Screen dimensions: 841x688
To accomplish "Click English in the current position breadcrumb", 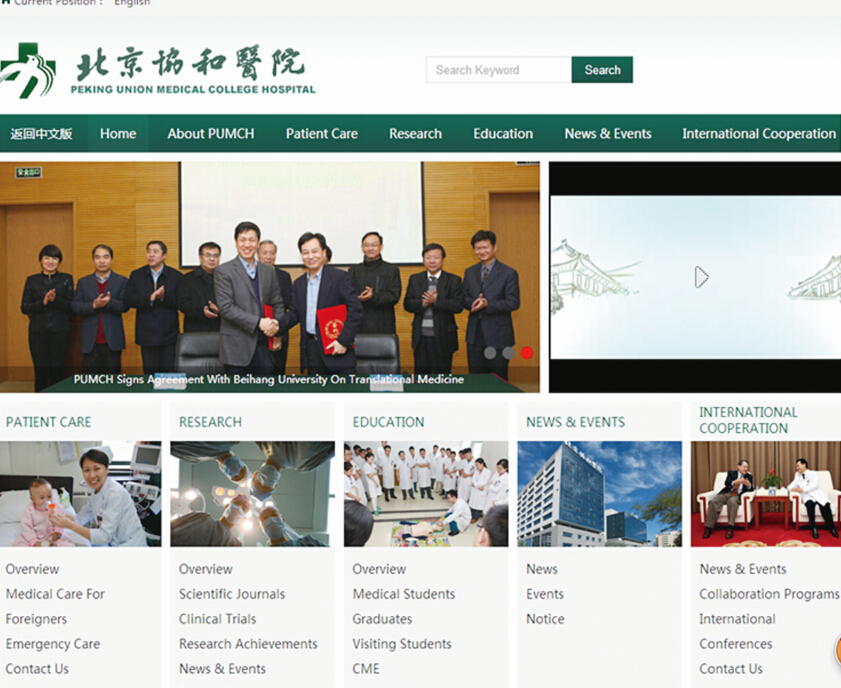I will pyautogui.click(x=132, y=3).
